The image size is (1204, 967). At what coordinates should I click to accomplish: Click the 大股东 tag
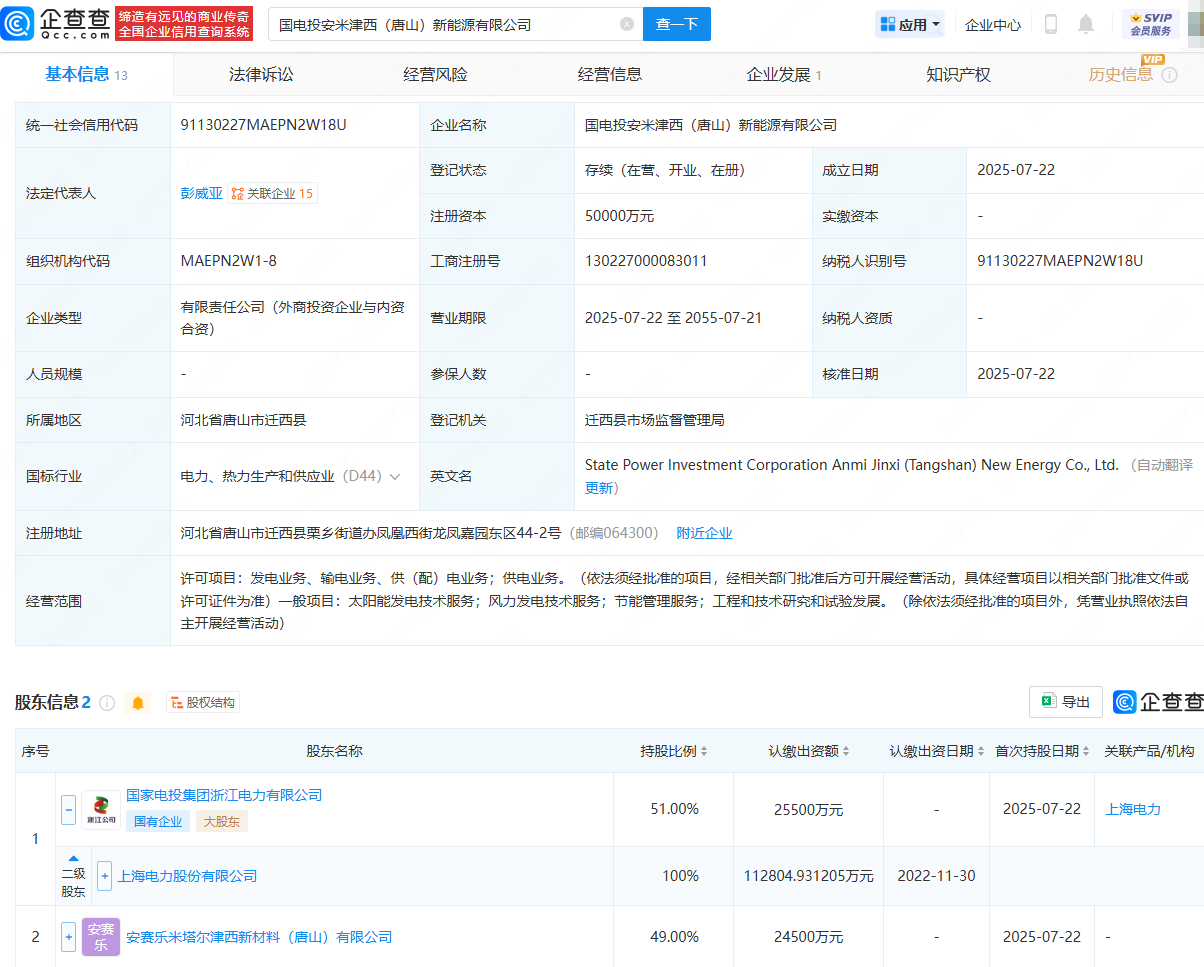[x=221, y=821]
